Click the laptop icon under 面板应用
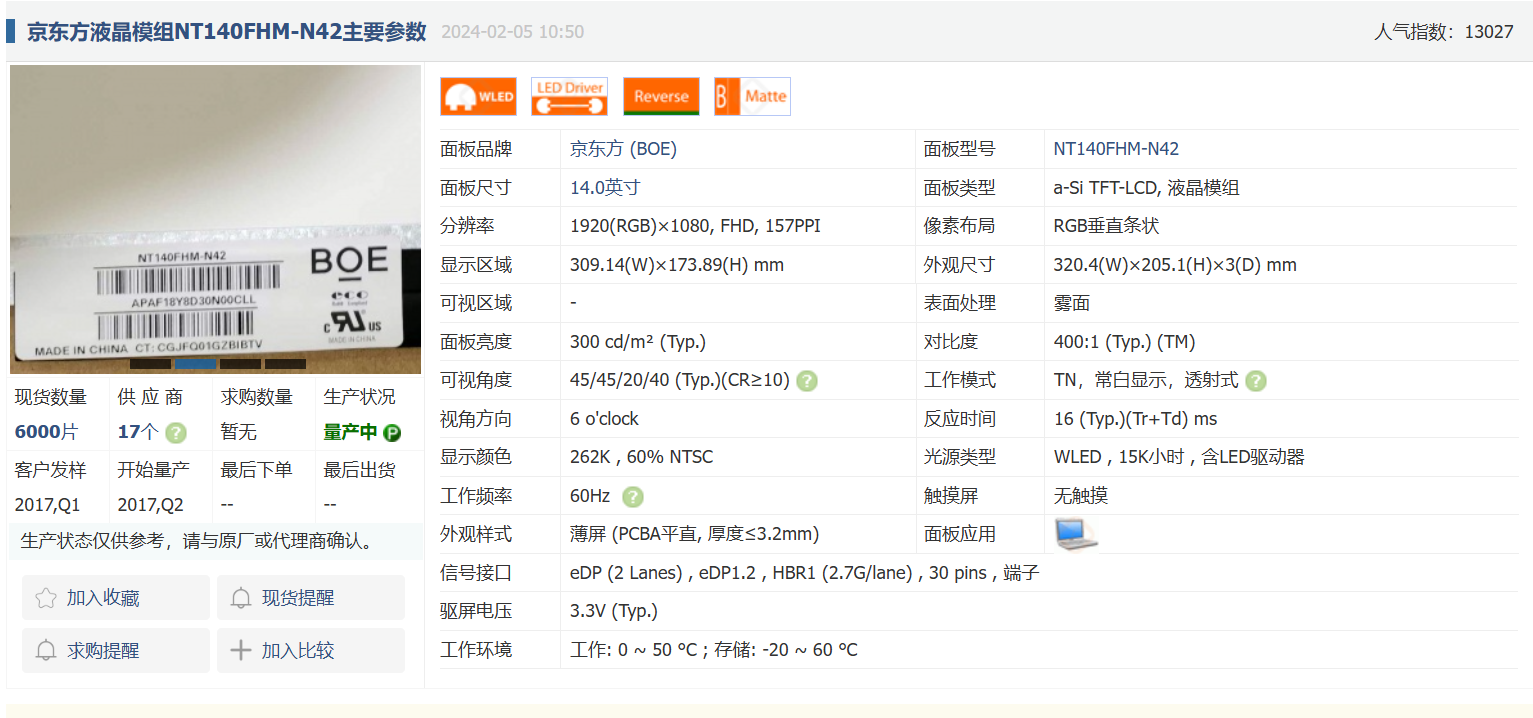This screenshot has height=718, width=1533. (1076, 535)
